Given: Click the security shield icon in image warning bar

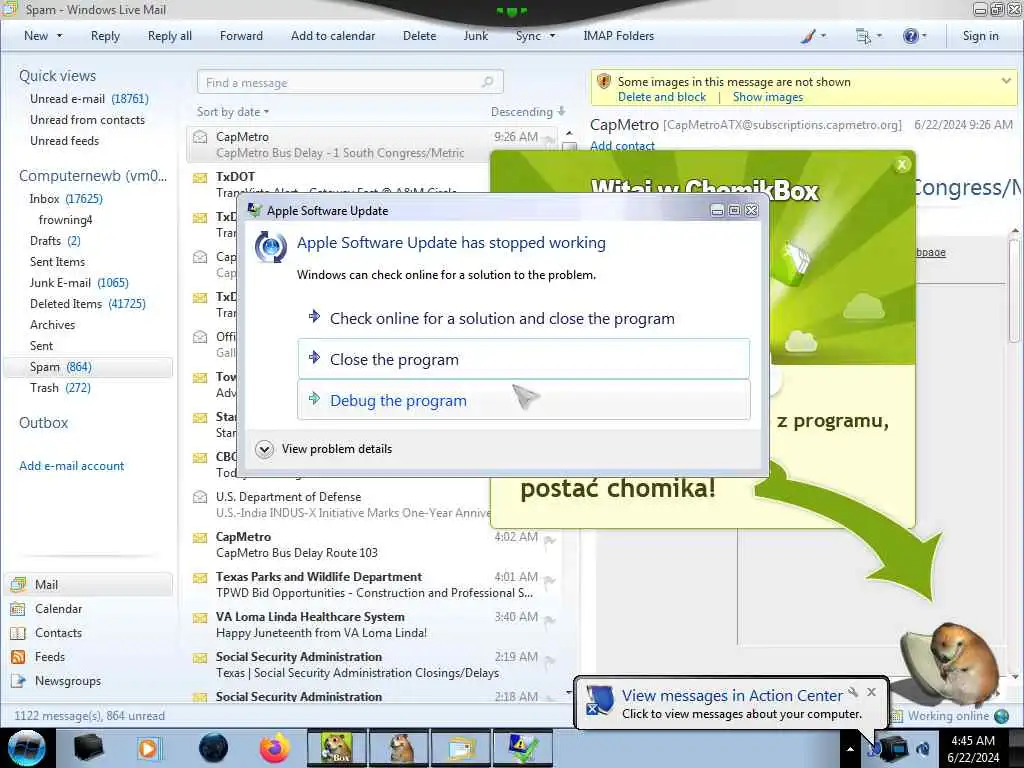Looking at the screenshot, I should (604, 82).
